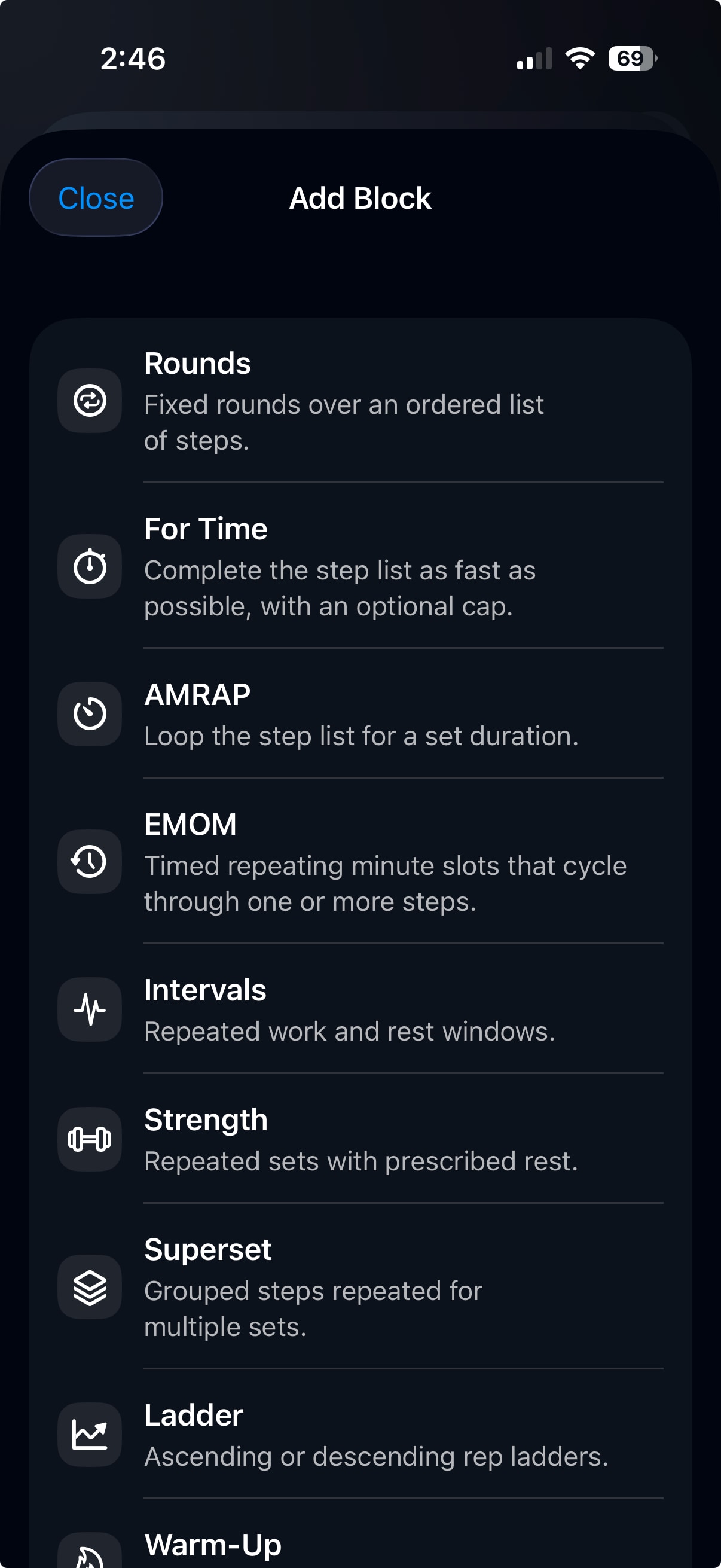721x1568 pixels.
Task: Tap the Rounds loop arrows icon
Action: click(90, 401)
